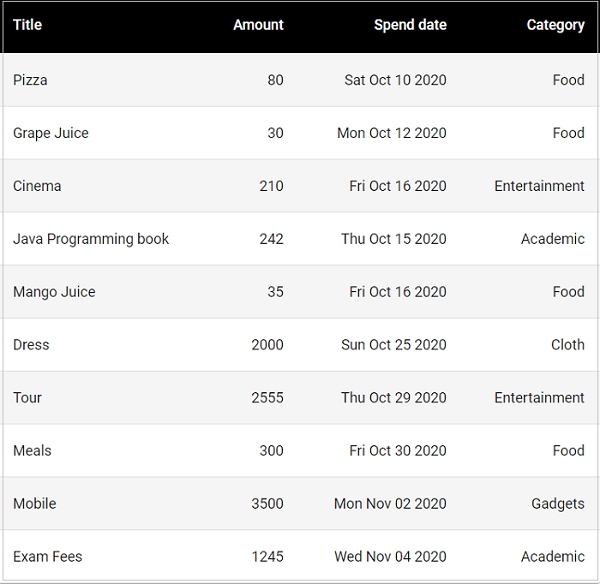Click the date Sun Oct 25 2020
Image resolution: width=600 pixels, height=584 pixels.
(393, 345)
